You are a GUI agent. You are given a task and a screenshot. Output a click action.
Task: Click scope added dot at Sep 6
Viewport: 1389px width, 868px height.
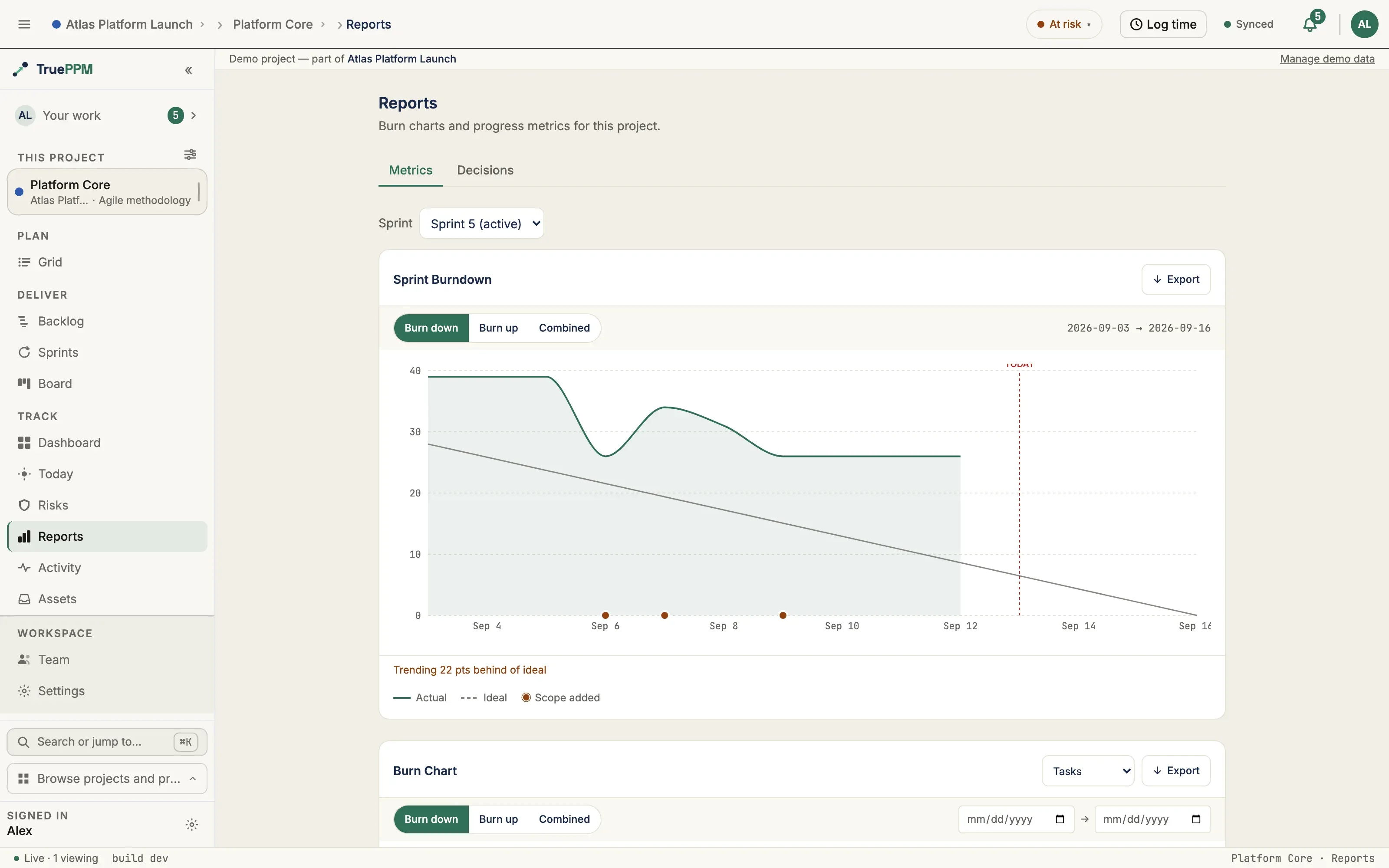pyautogui.click(x=605, y=615)
